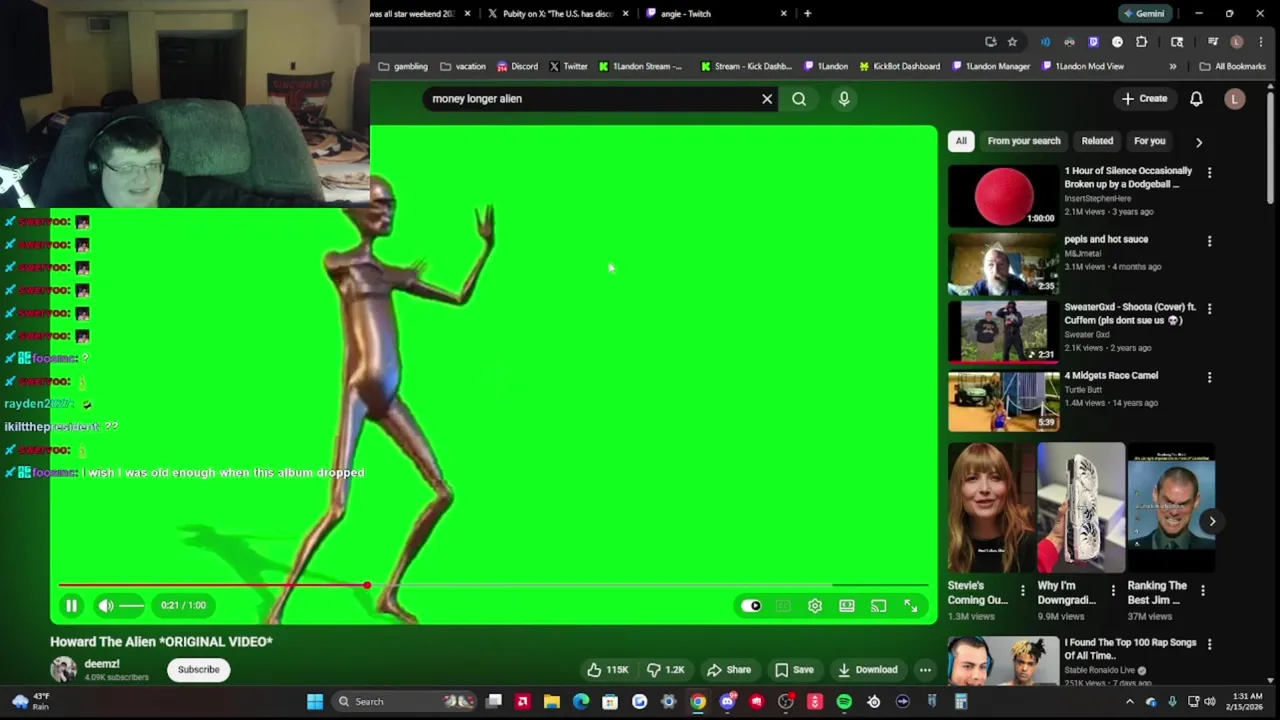
Task: Select the 'From your search' chip
Action: (x=1024, y=141)
